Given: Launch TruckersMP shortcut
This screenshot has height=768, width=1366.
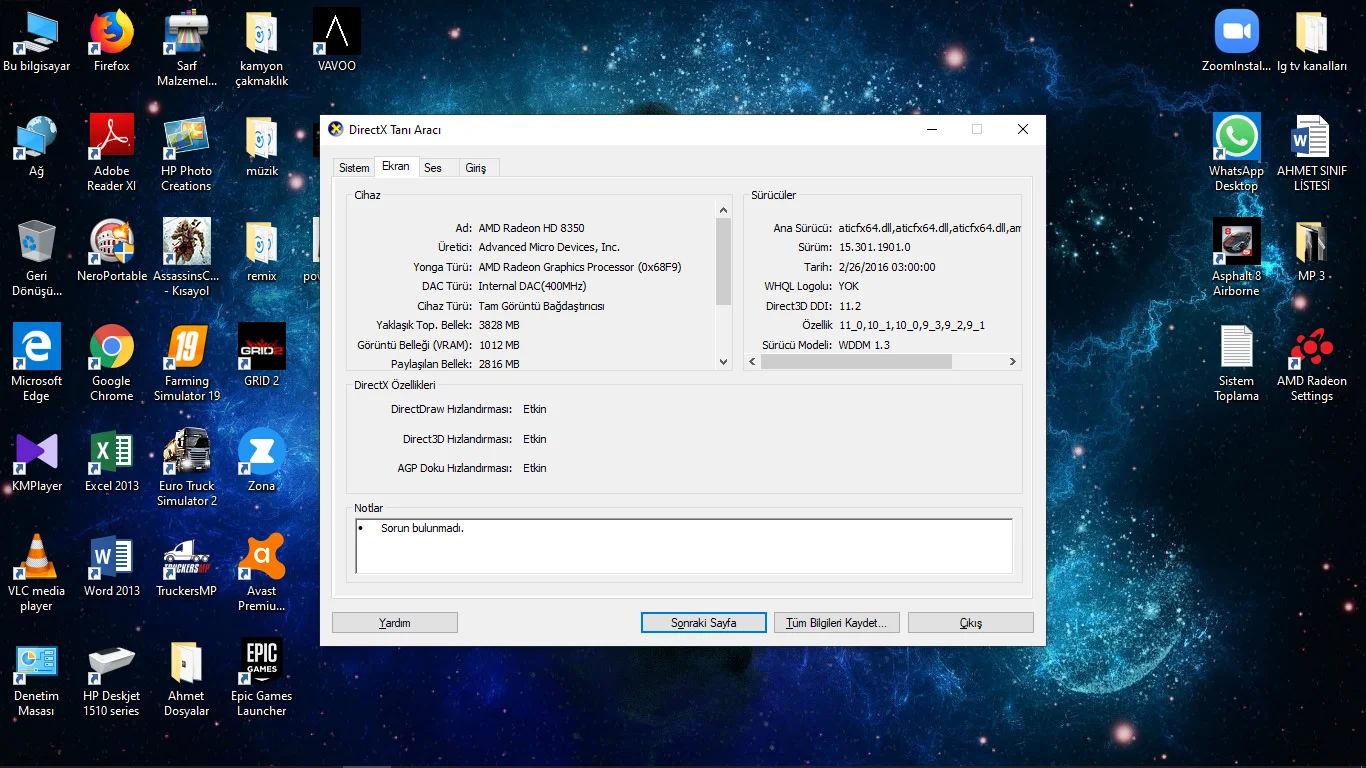Looking at the screenshot, I should click(187, 567).
